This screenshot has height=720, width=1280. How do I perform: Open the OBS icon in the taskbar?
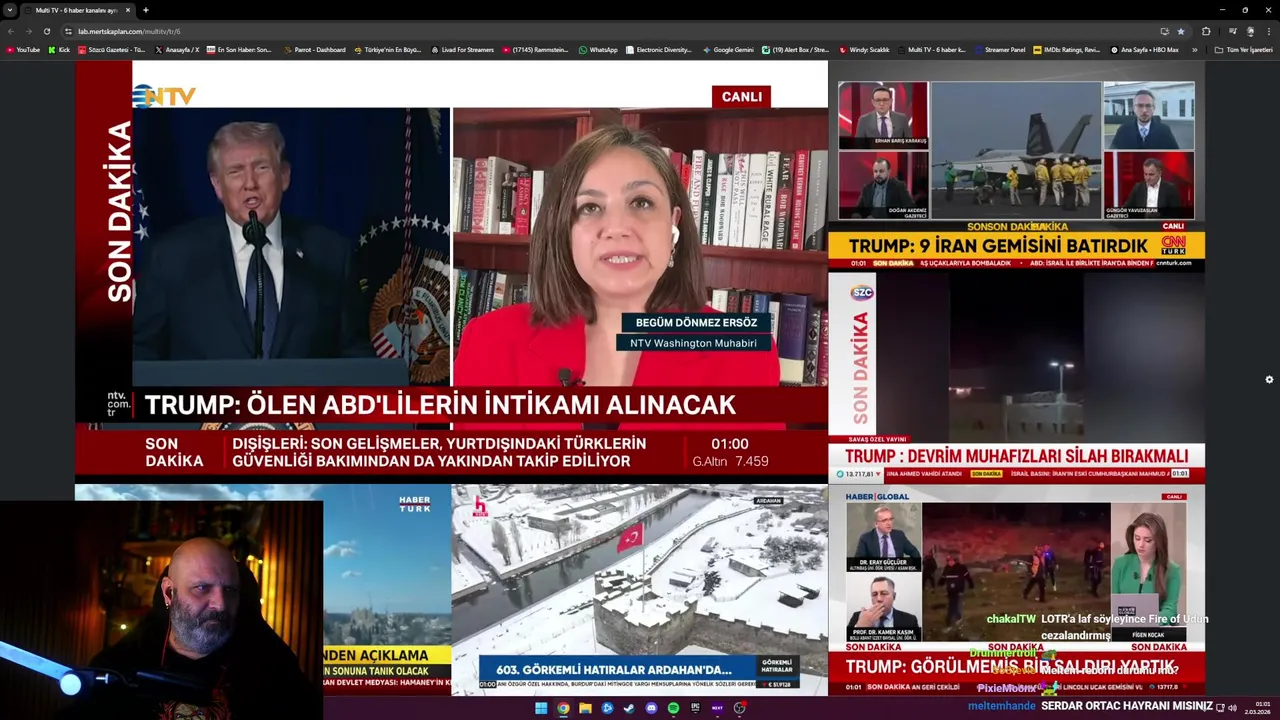coord(739,708)
